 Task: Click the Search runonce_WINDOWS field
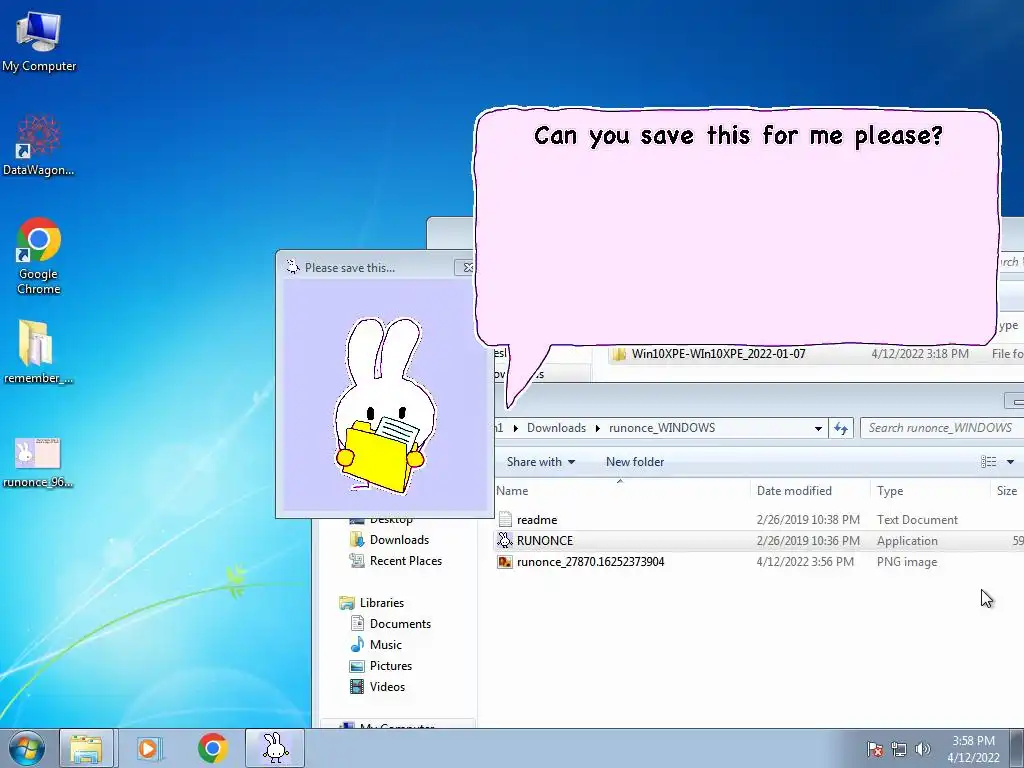tap(942, 428)
